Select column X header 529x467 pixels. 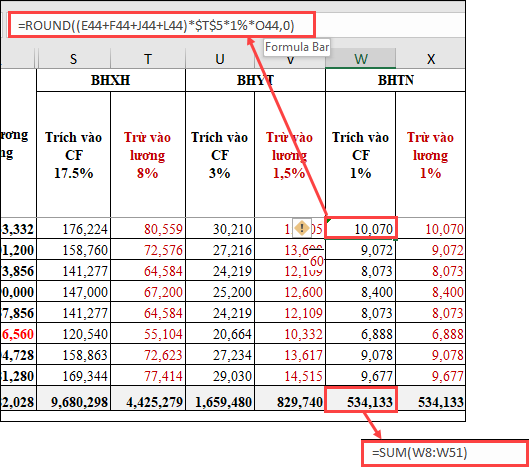point(430,59)
